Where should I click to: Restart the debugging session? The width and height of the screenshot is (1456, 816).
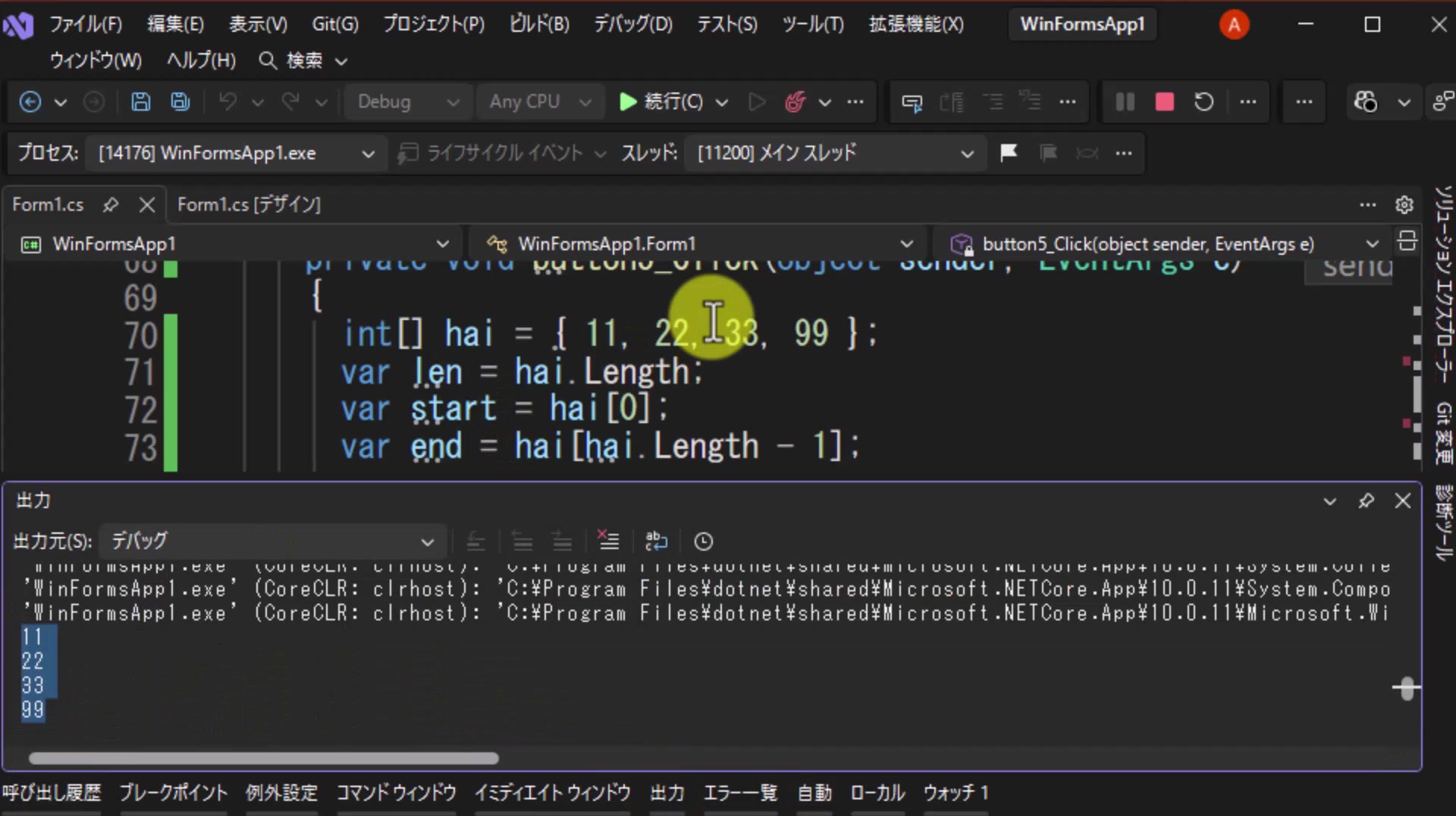pos(1204,102)
